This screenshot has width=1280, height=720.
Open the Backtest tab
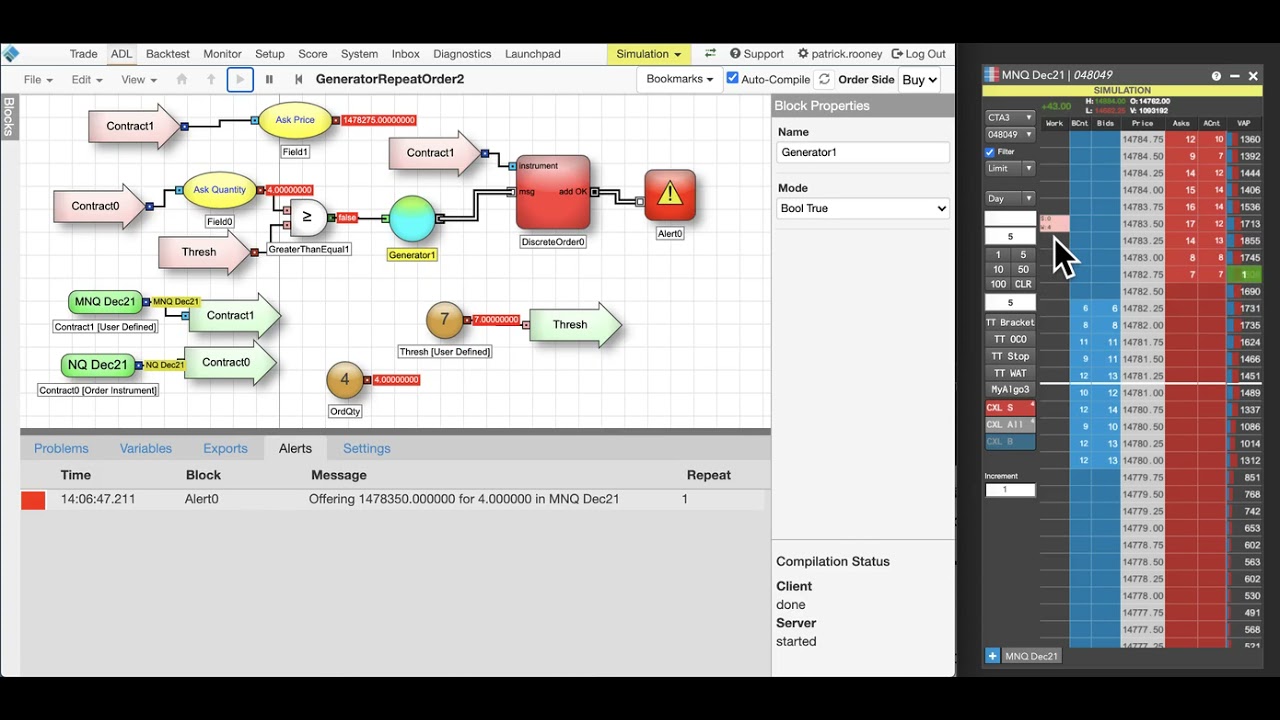pos(168,54)
